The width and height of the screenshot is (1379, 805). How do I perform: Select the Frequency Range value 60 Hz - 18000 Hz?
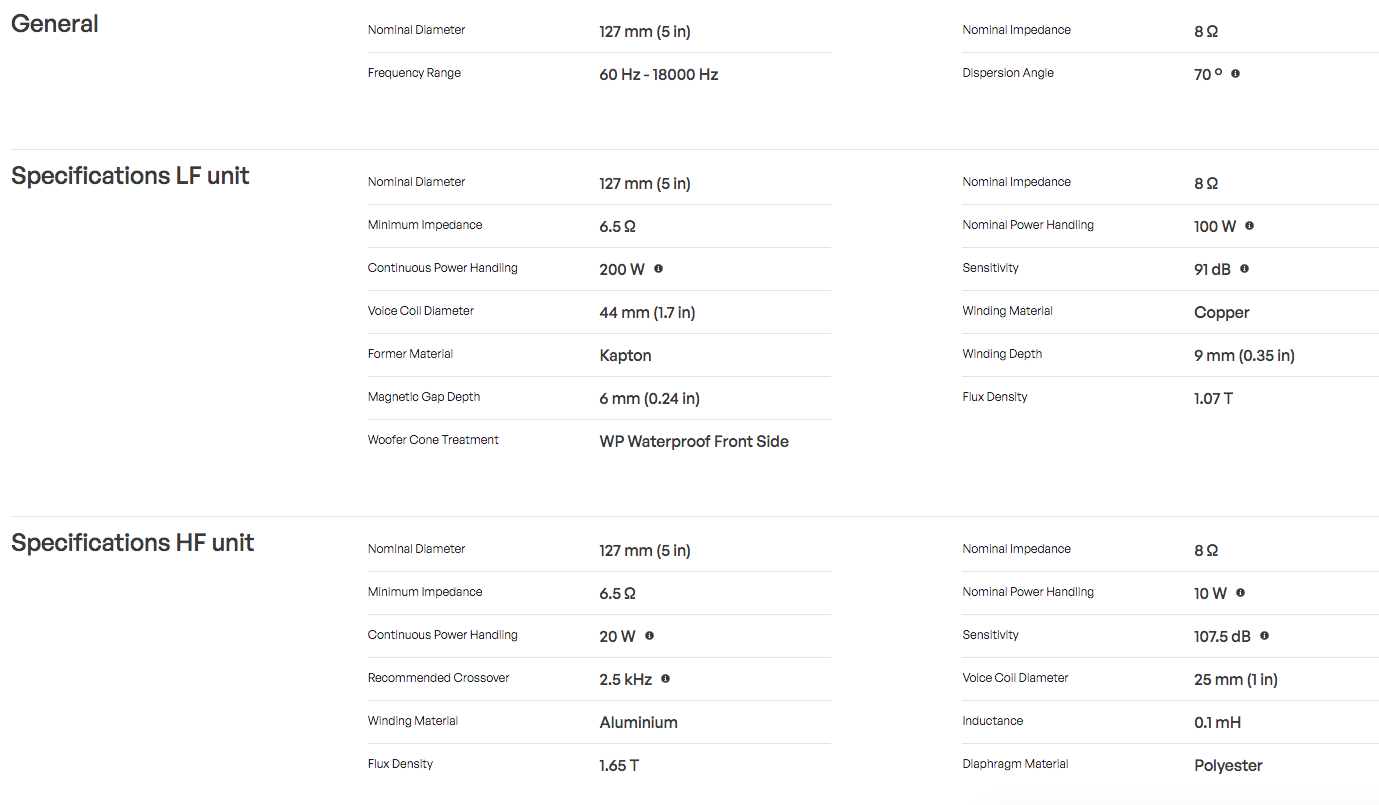[659, 74]
